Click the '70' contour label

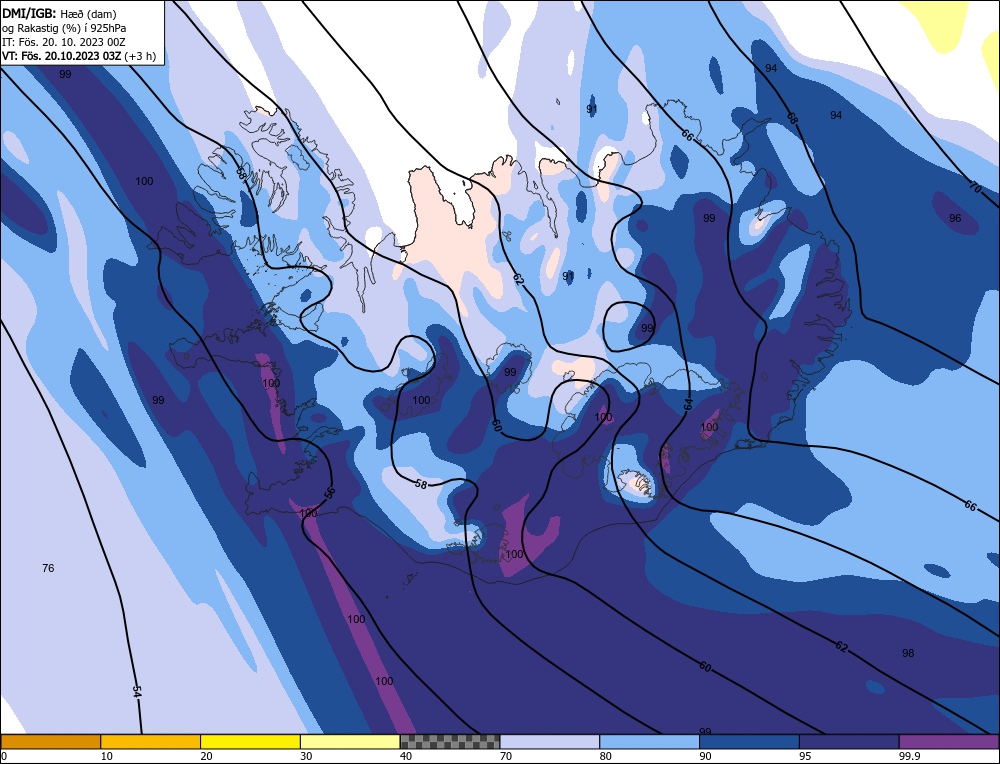[x=975, y=187]
